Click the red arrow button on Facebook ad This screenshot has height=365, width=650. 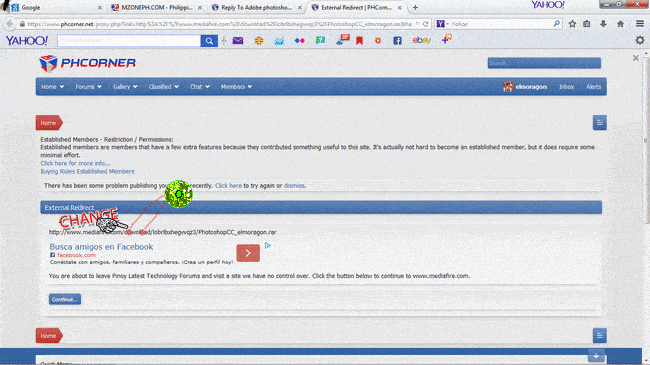point(248,253)
